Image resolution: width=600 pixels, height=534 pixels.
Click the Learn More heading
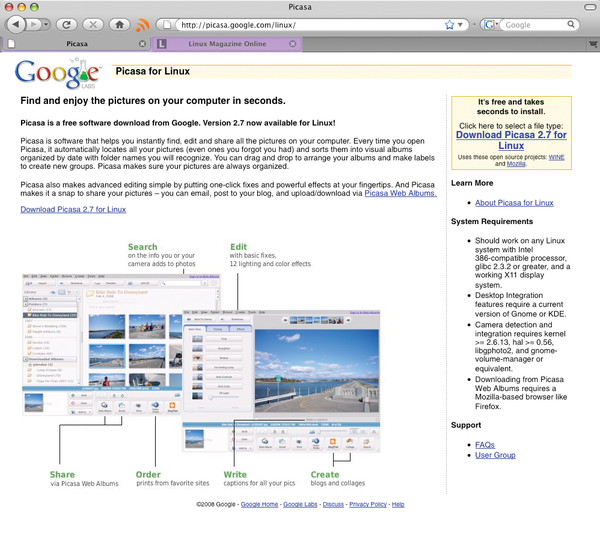click(x=472, y=183)
